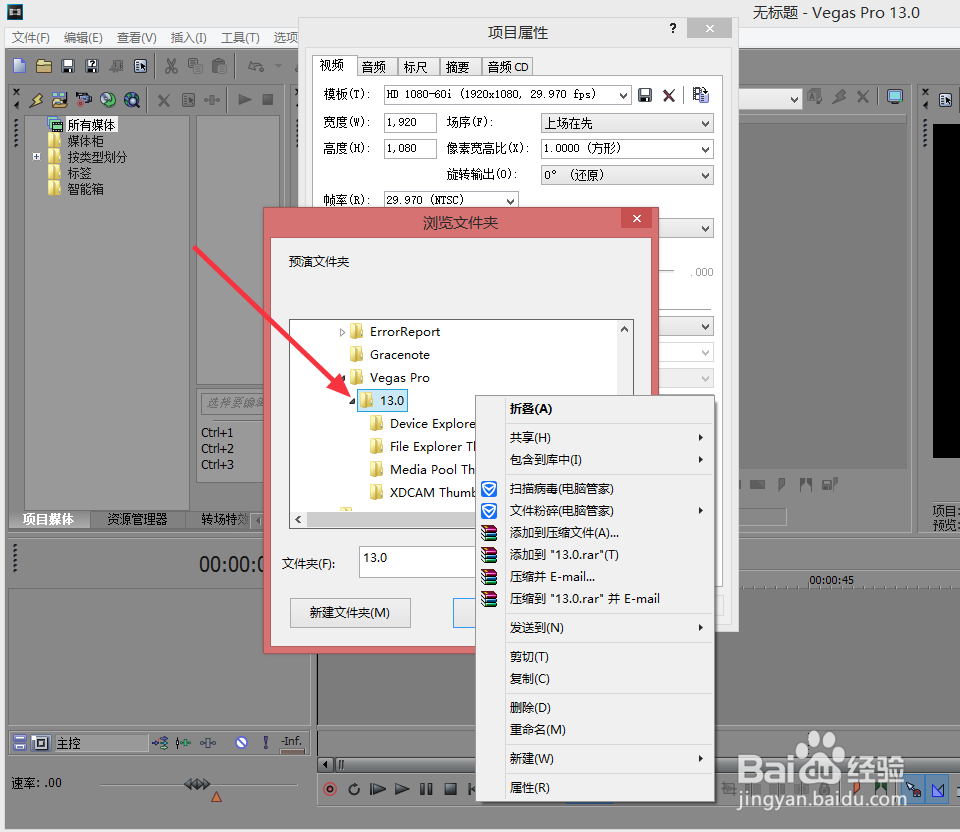Click the Undo arrow icon

point(255,66)
